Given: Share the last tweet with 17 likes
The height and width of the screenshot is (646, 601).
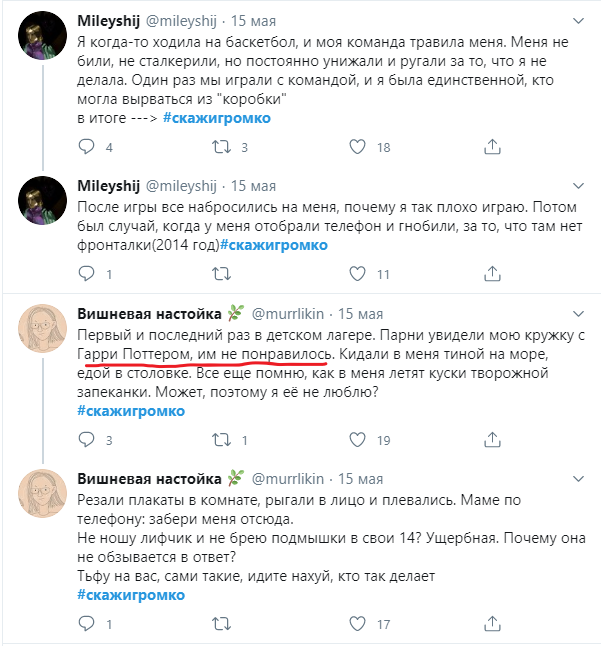Looking at the screenshot, I should click(490, 624).
